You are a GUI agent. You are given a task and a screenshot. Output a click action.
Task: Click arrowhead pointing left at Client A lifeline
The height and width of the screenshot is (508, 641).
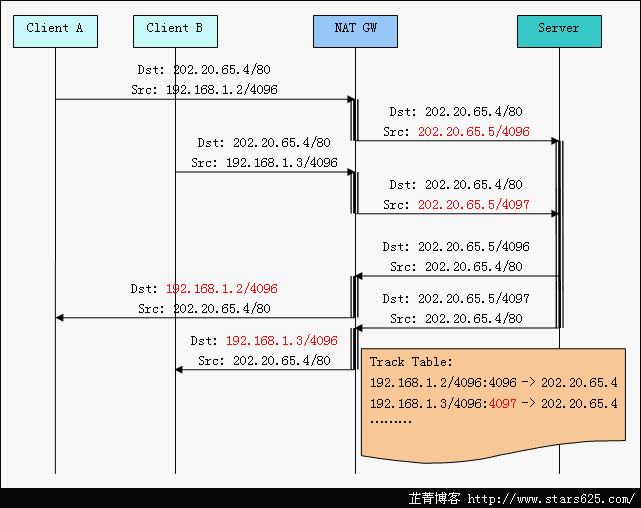(61, 318)
